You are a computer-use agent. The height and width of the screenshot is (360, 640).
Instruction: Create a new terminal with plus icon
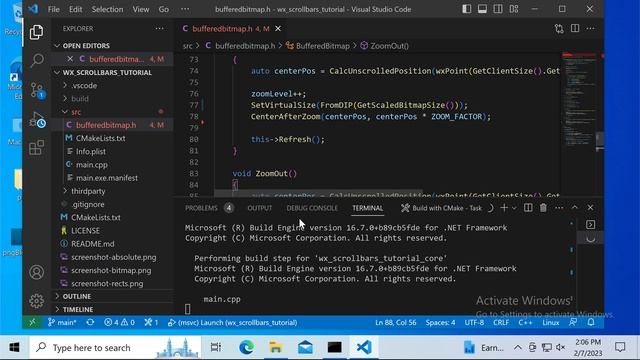coord(504,208)
